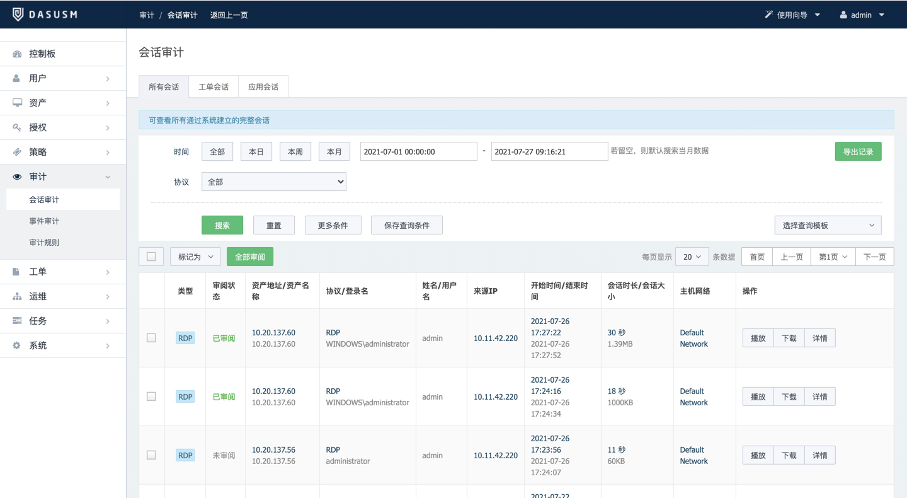Open the 选择查询模板 template dropdown
The height and width of the screenshot is (498, 908).
pos(828,225)
